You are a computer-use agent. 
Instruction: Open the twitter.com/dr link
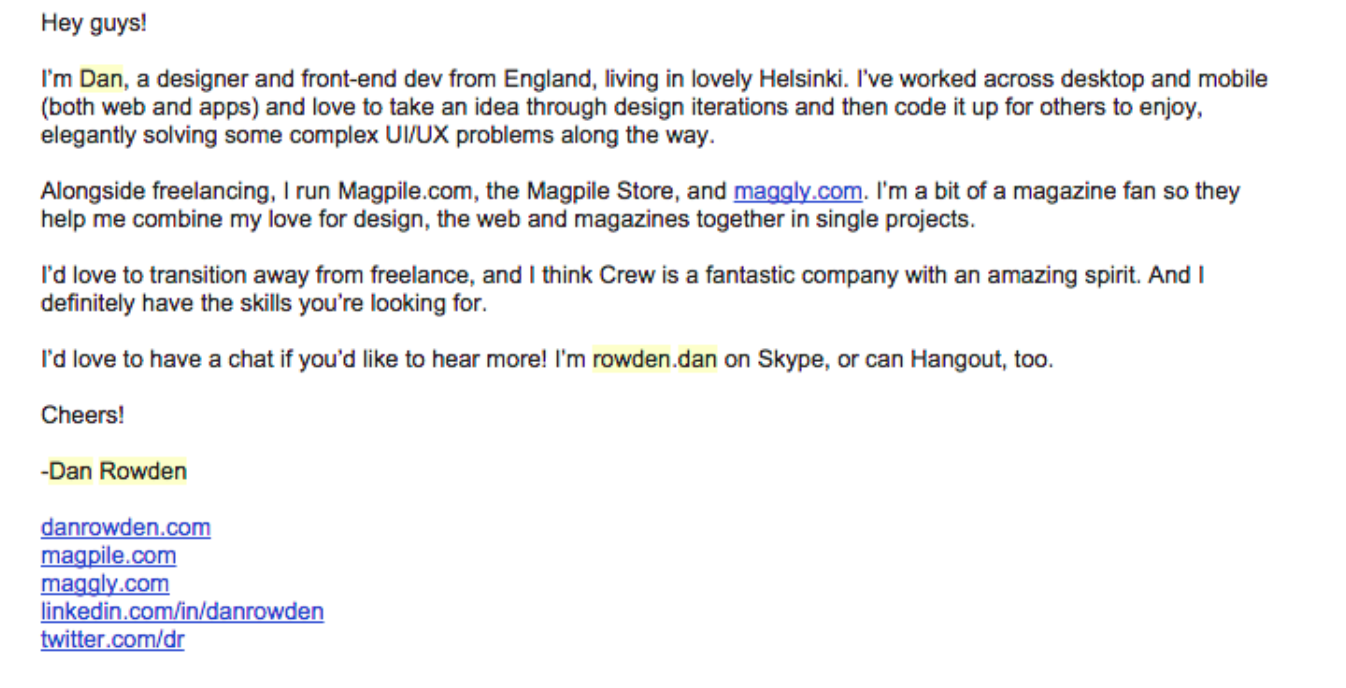(112, 639)
